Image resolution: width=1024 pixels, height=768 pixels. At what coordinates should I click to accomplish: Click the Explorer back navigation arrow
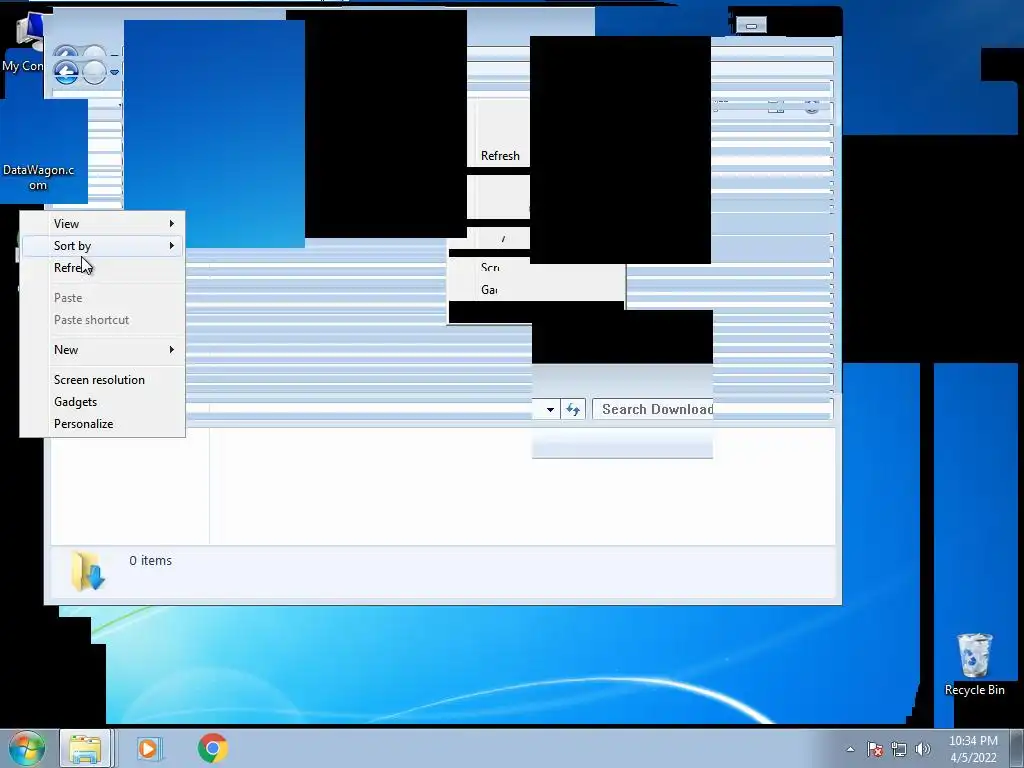(x=66, y=72)
